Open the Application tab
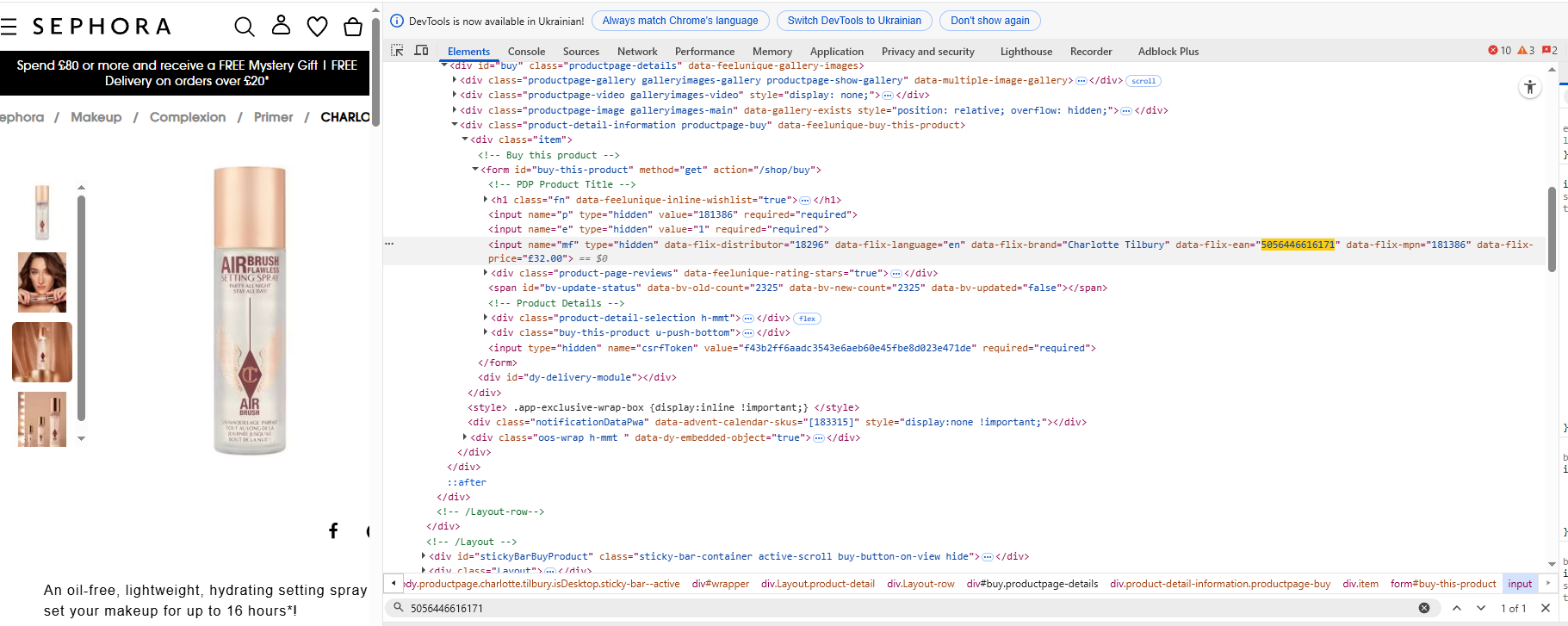 pos(837,52)
